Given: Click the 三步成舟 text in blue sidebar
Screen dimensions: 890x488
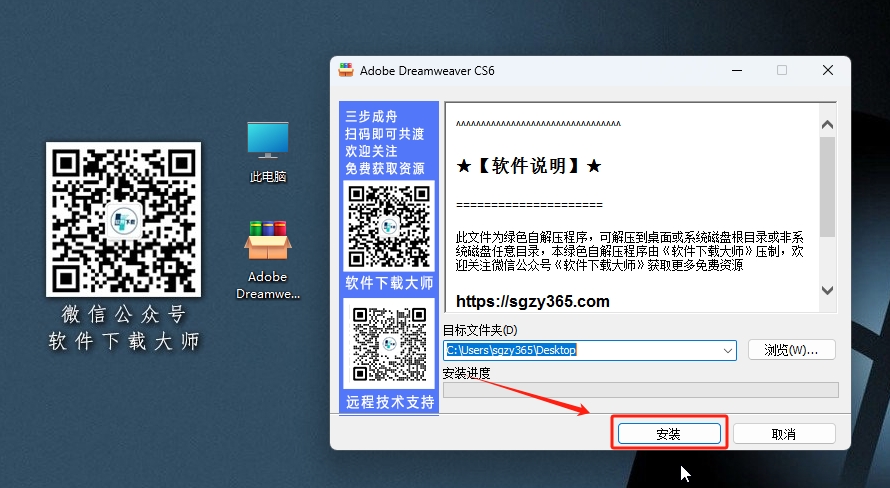Looking at the screenshot, I should click(x=371, y=116).
